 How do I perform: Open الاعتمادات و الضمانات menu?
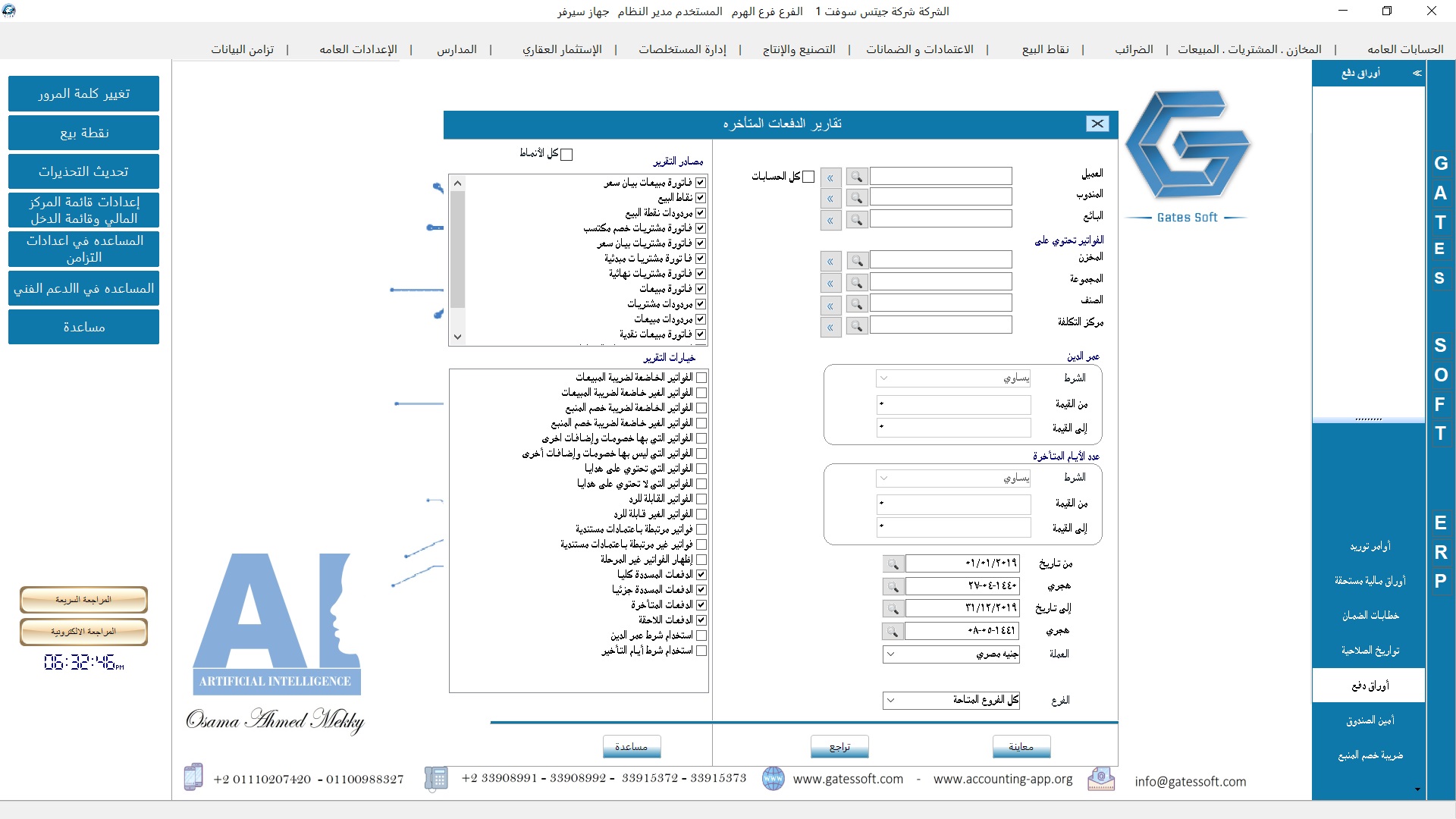pyautogui.click(x=920, y=49)
